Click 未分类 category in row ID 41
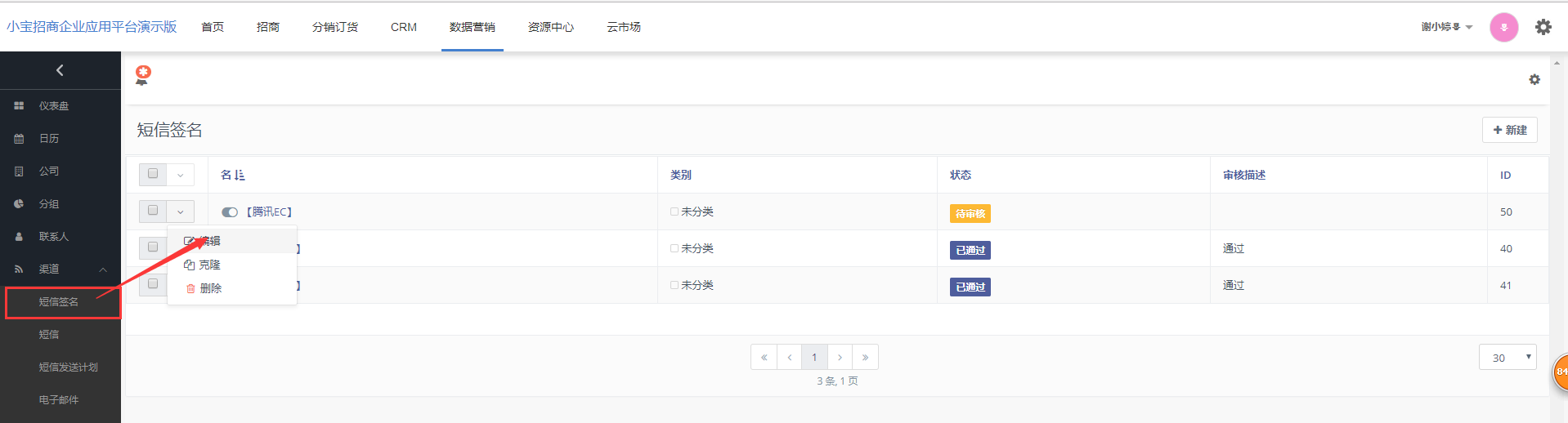The height and width of the screenshot is (423, 1568). [x=697, y=285]
